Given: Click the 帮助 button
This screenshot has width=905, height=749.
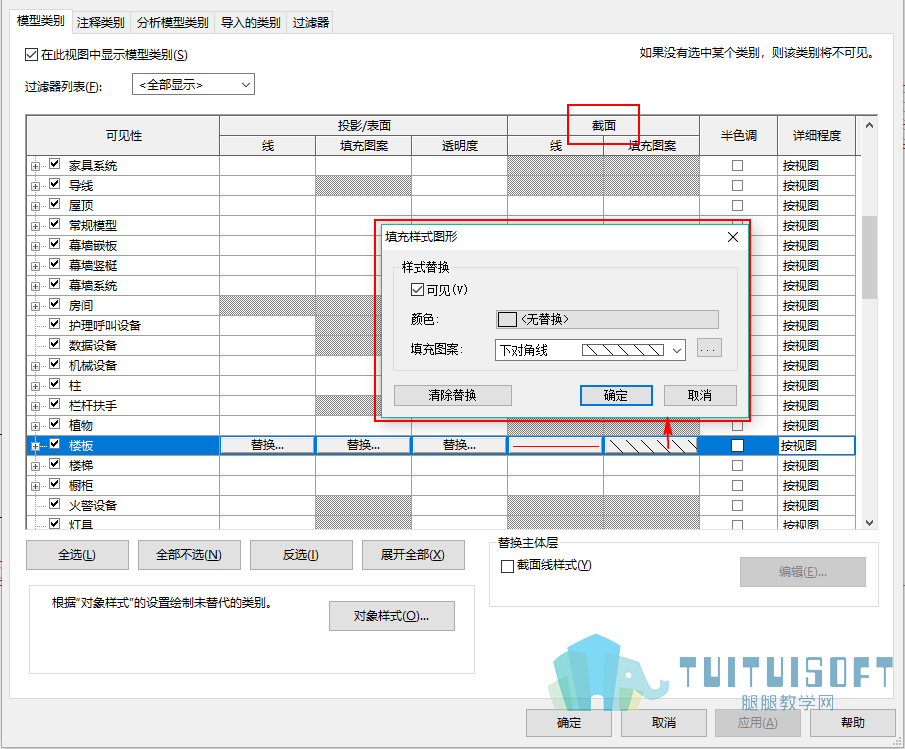Looking at the screenshot, I should [852, 723].
